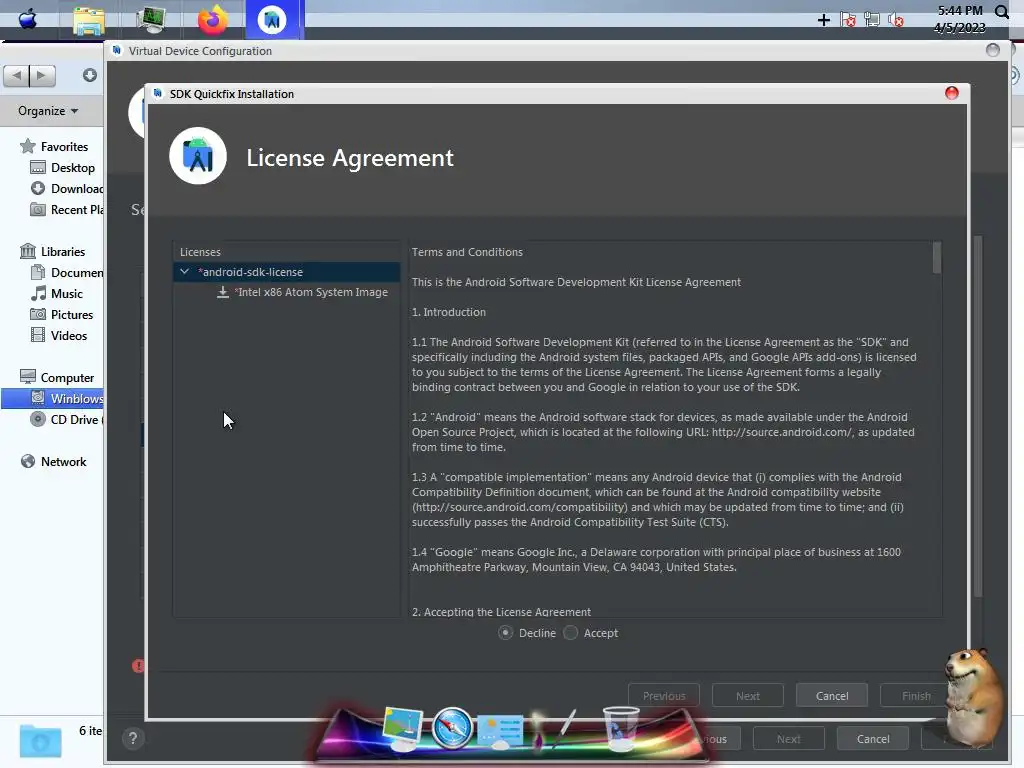Click the pictures dock icon

pyautogui.click(x=402, y=727)
